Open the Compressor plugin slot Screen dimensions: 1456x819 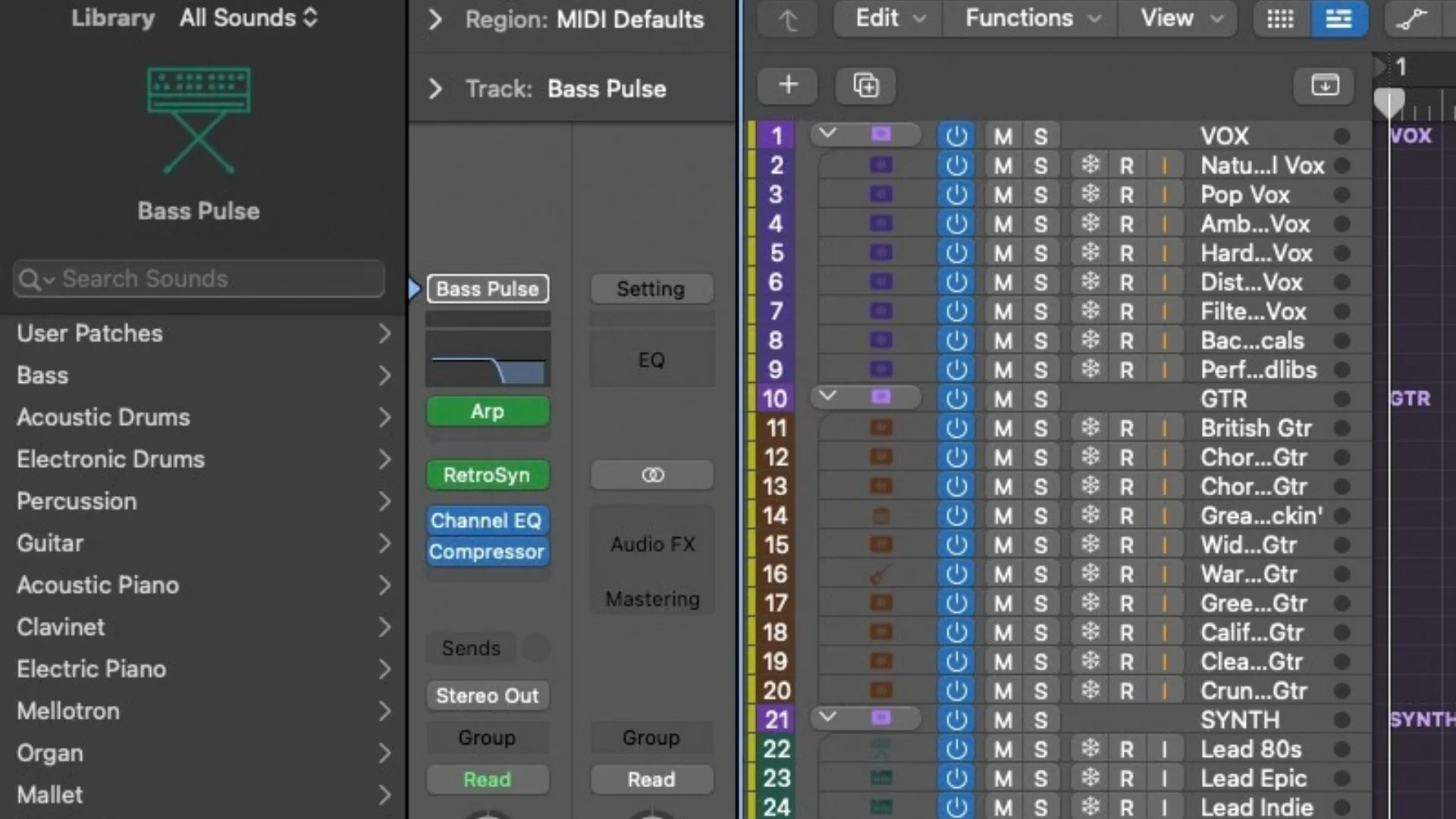tap(488, 552)
